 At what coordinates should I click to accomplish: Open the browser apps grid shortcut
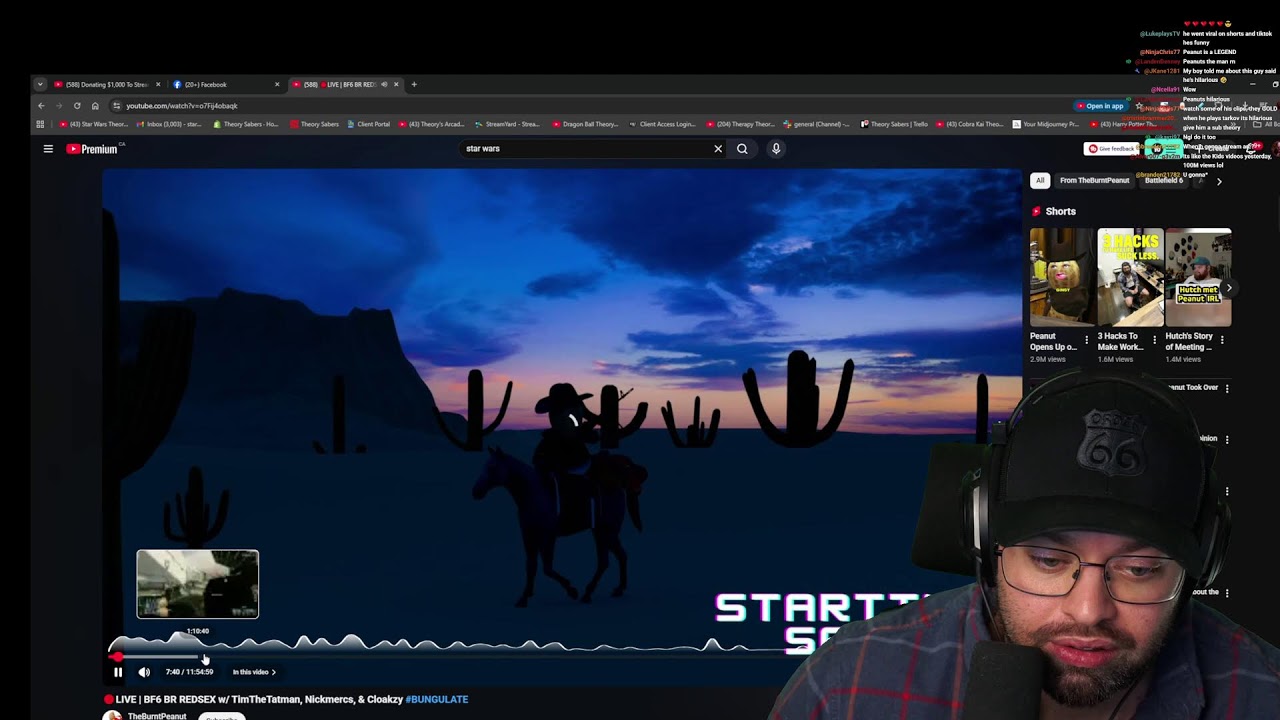click(x=40, y=124)
